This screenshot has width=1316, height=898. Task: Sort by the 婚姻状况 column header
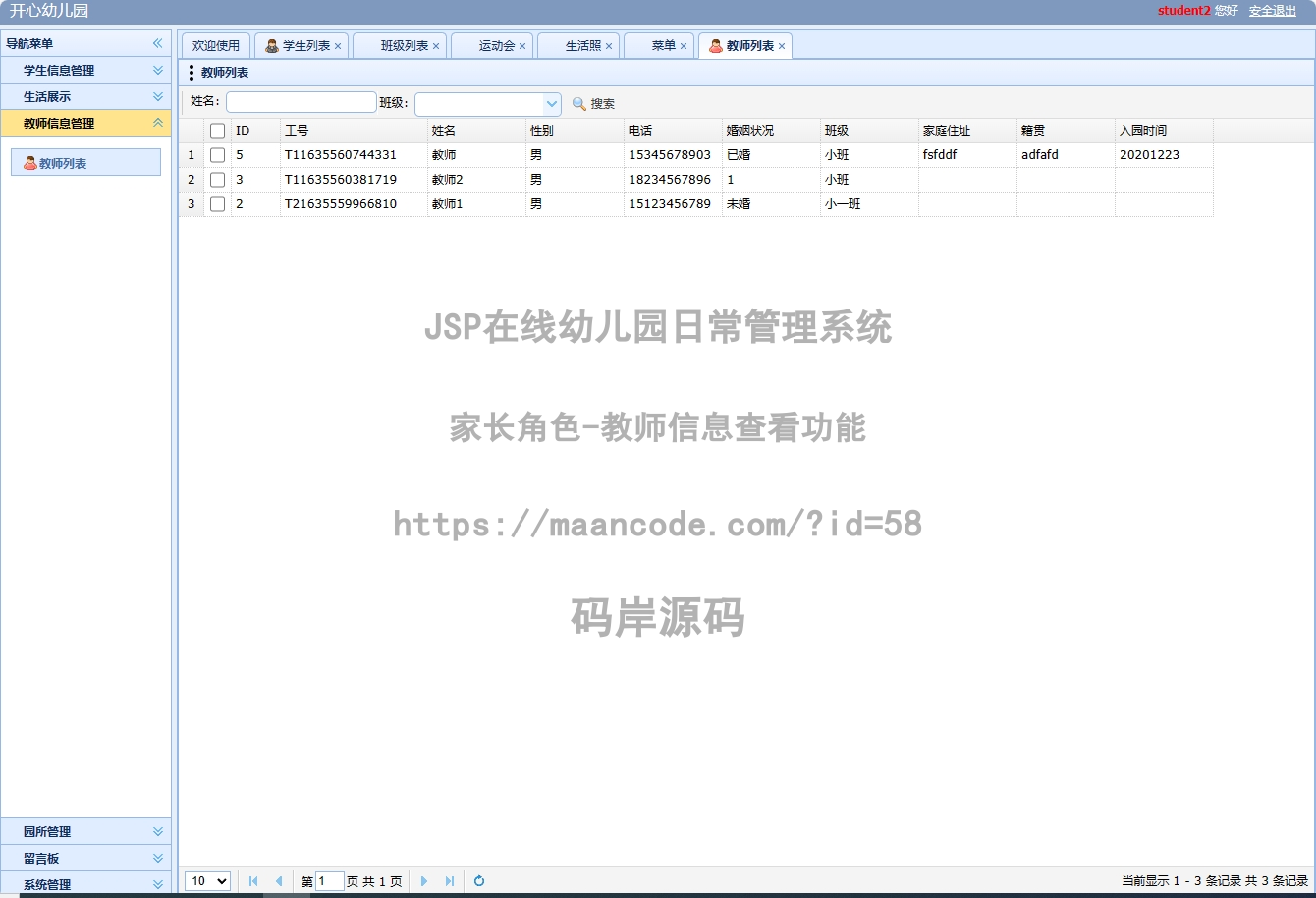[771, 131]
